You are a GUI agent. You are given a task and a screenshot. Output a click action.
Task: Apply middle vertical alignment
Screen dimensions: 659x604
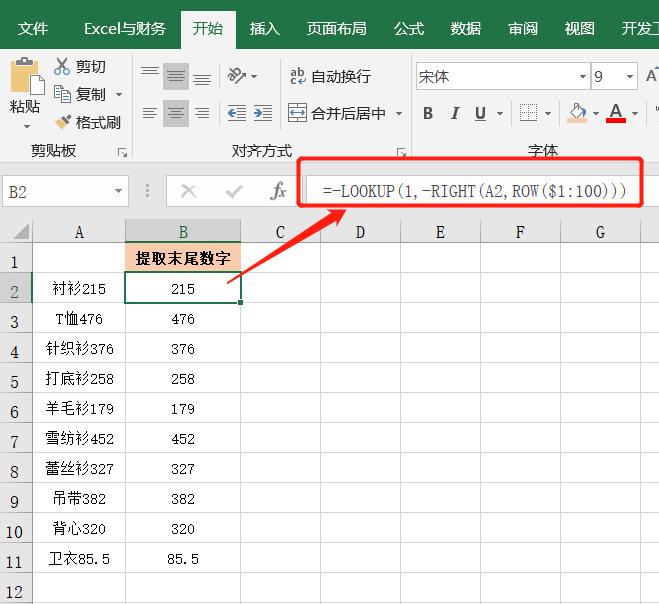(x=176, y=76)
